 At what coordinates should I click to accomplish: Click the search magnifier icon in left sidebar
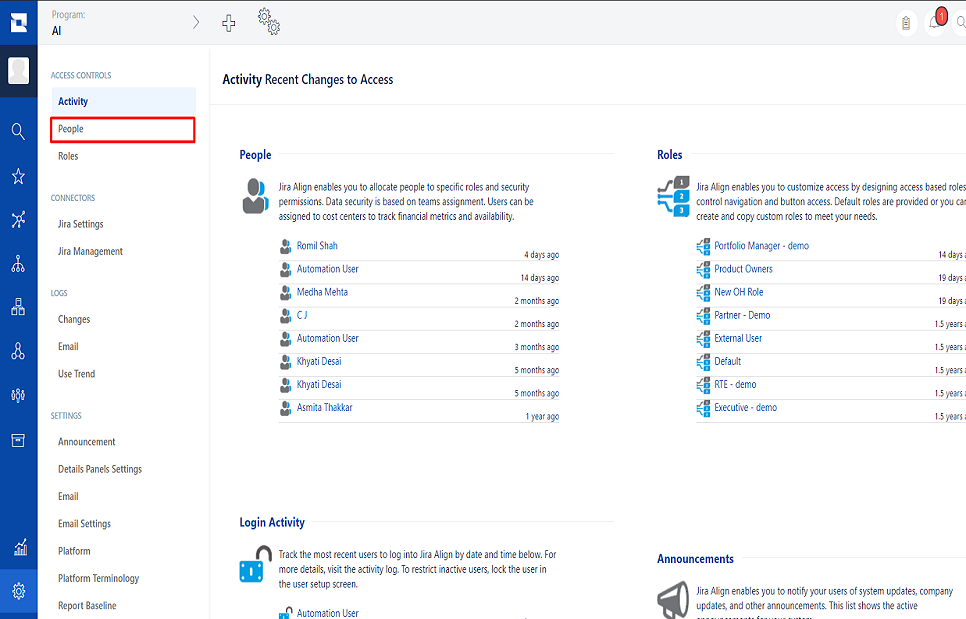point(18,131)
